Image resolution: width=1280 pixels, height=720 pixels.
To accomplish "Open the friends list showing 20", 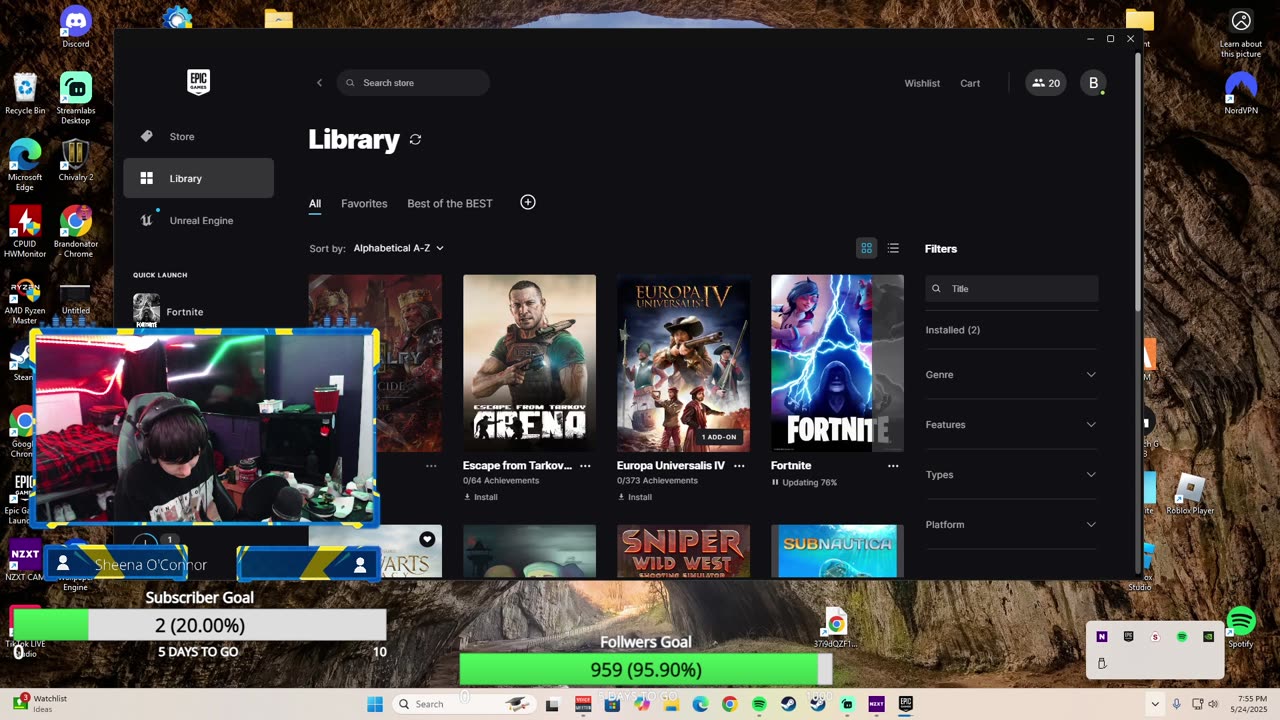I will pos(1046,83).
